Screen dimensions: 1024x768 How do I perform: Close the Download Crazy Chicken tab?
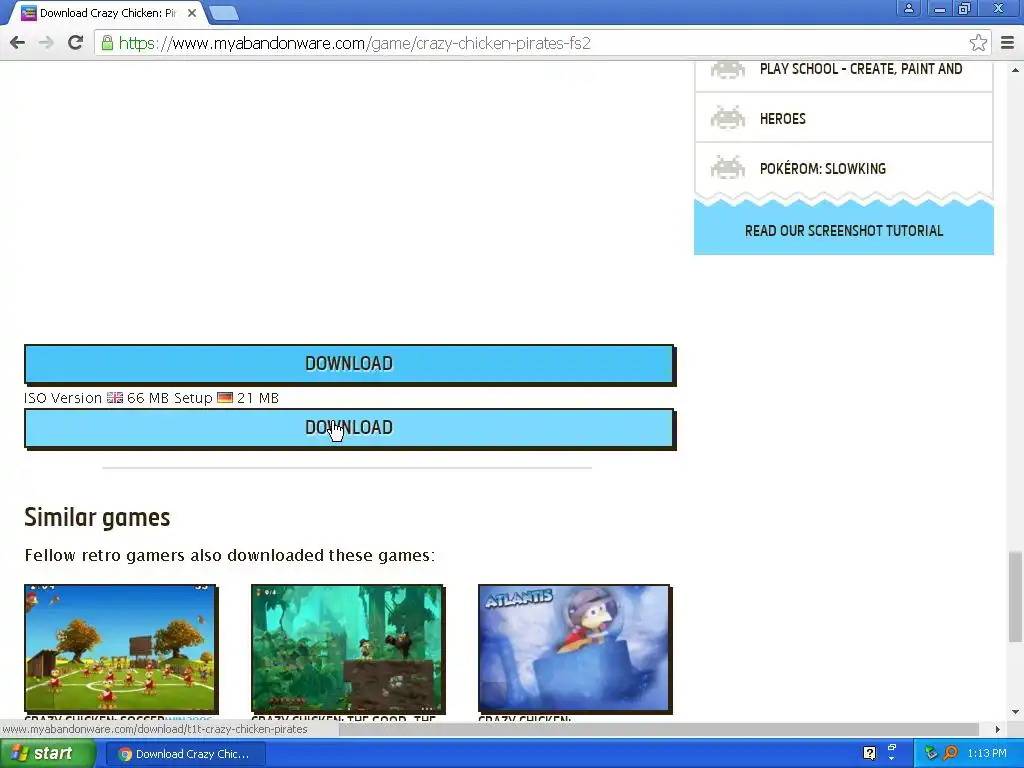192,12
